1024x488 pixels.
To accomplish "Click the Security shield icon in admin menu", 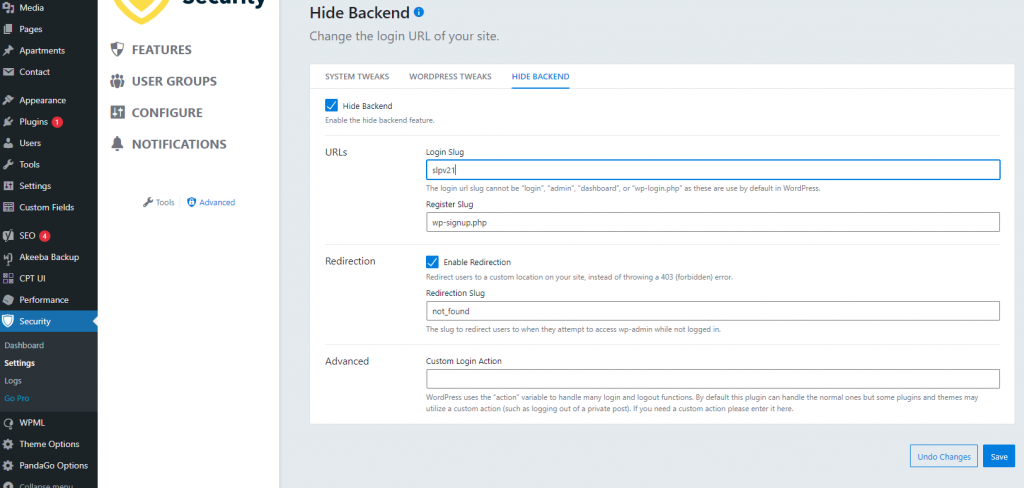I will [x=9, y=321].
